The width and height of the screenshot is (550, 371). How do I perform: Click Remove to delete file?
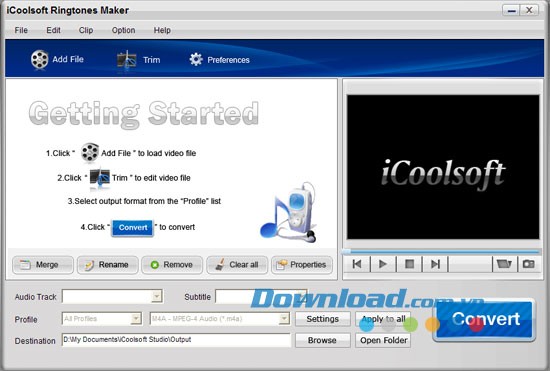click(x=172, y=265)
